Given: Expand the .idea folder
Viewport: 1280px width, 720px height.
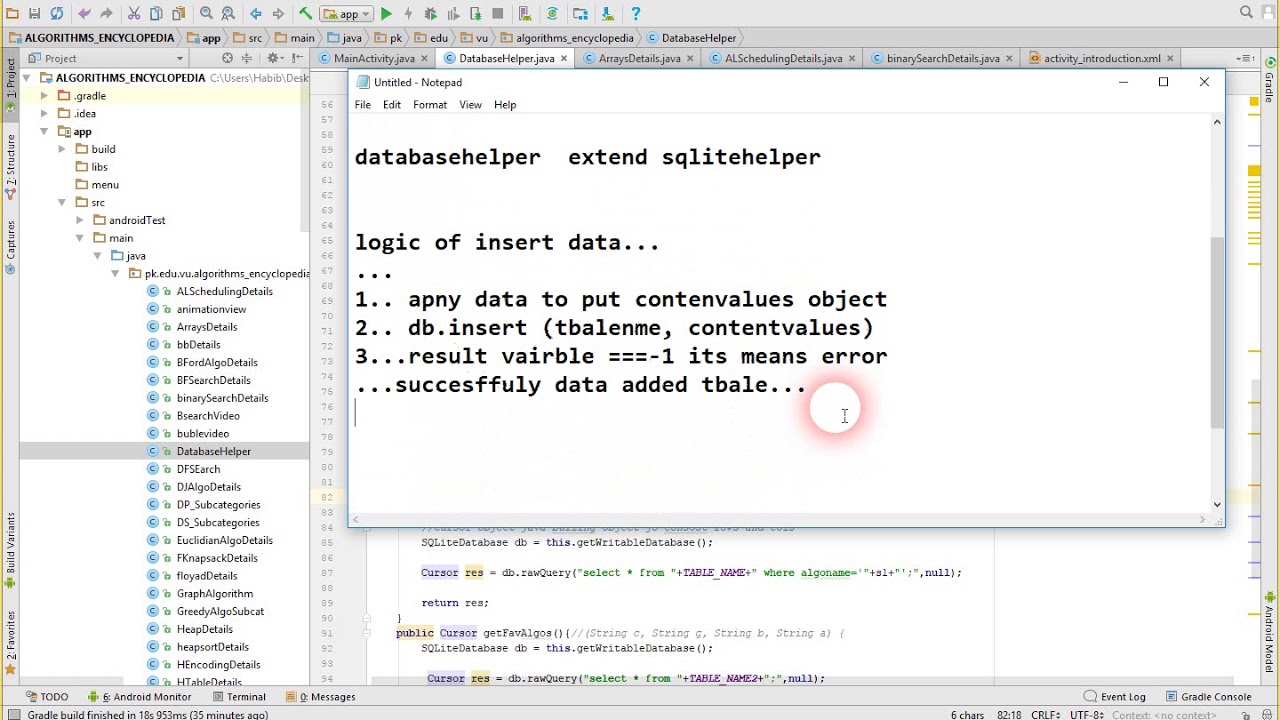Looking at the screenshot, I should pos(44,114).
